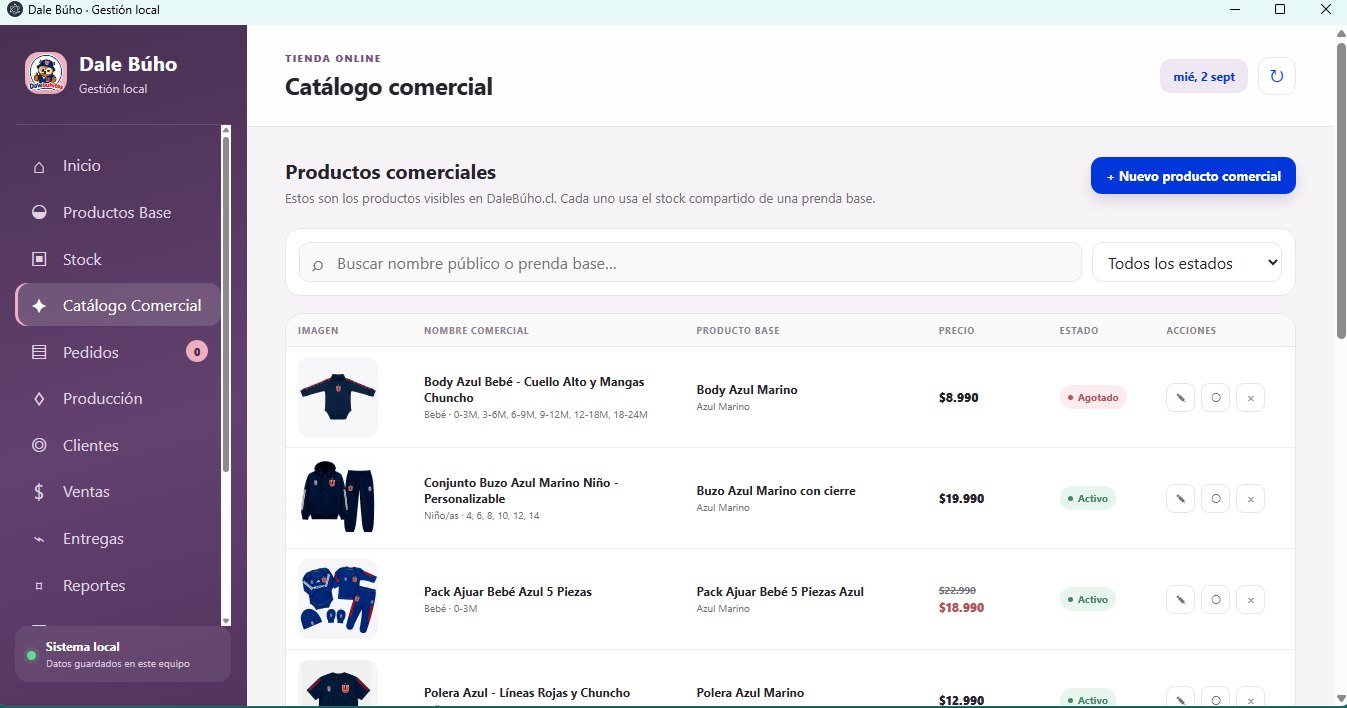Click the Polera Azul product thumbnail
The image size is (1347, 708).
pos(338,684)
